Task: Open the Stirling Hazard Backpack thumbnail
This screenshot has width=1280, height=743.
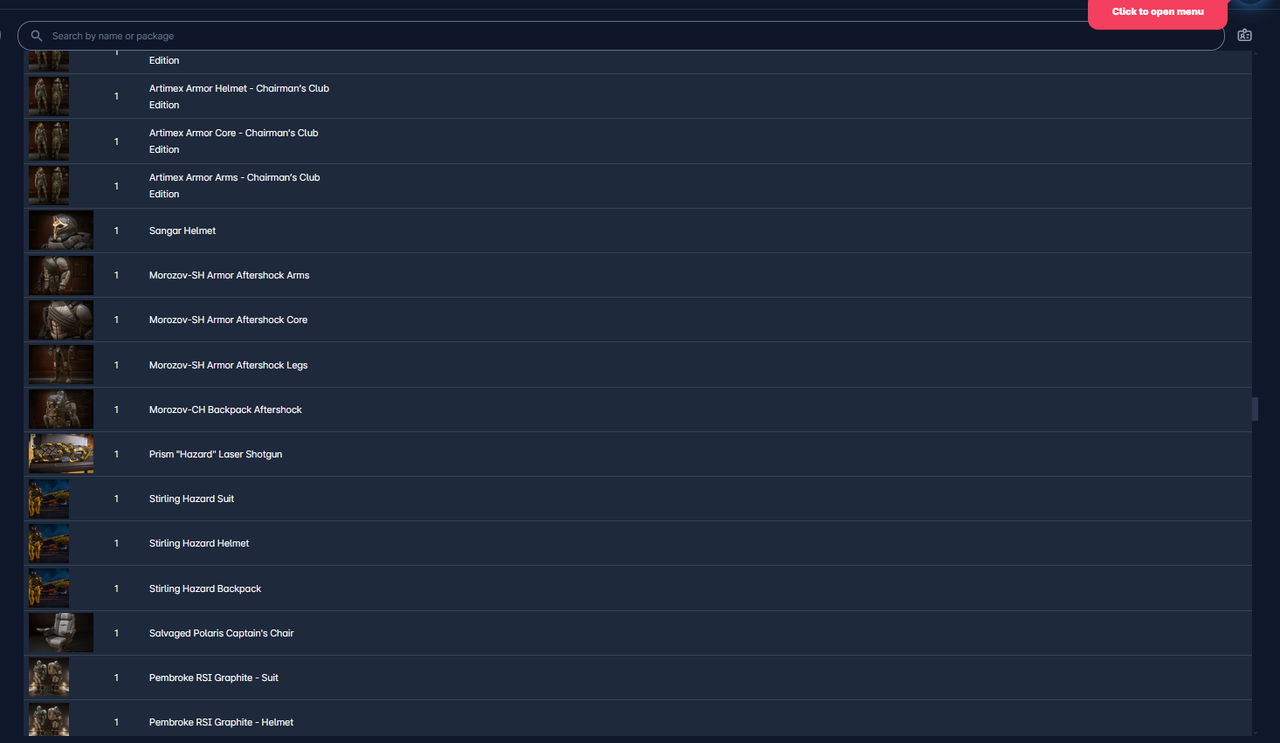Action: click(x=49, y=588)
